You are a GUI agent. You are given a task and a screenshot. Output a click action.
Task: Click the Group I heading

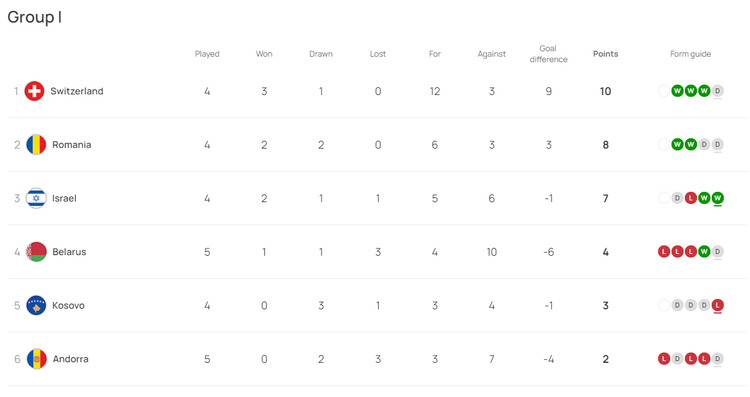(34, 17)
